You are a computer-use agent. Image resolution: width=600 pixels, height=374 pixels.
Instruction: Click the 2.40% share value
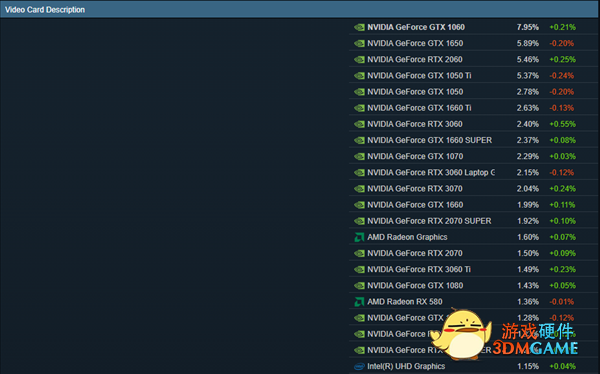pyautogui.click(x=528, y=124)
